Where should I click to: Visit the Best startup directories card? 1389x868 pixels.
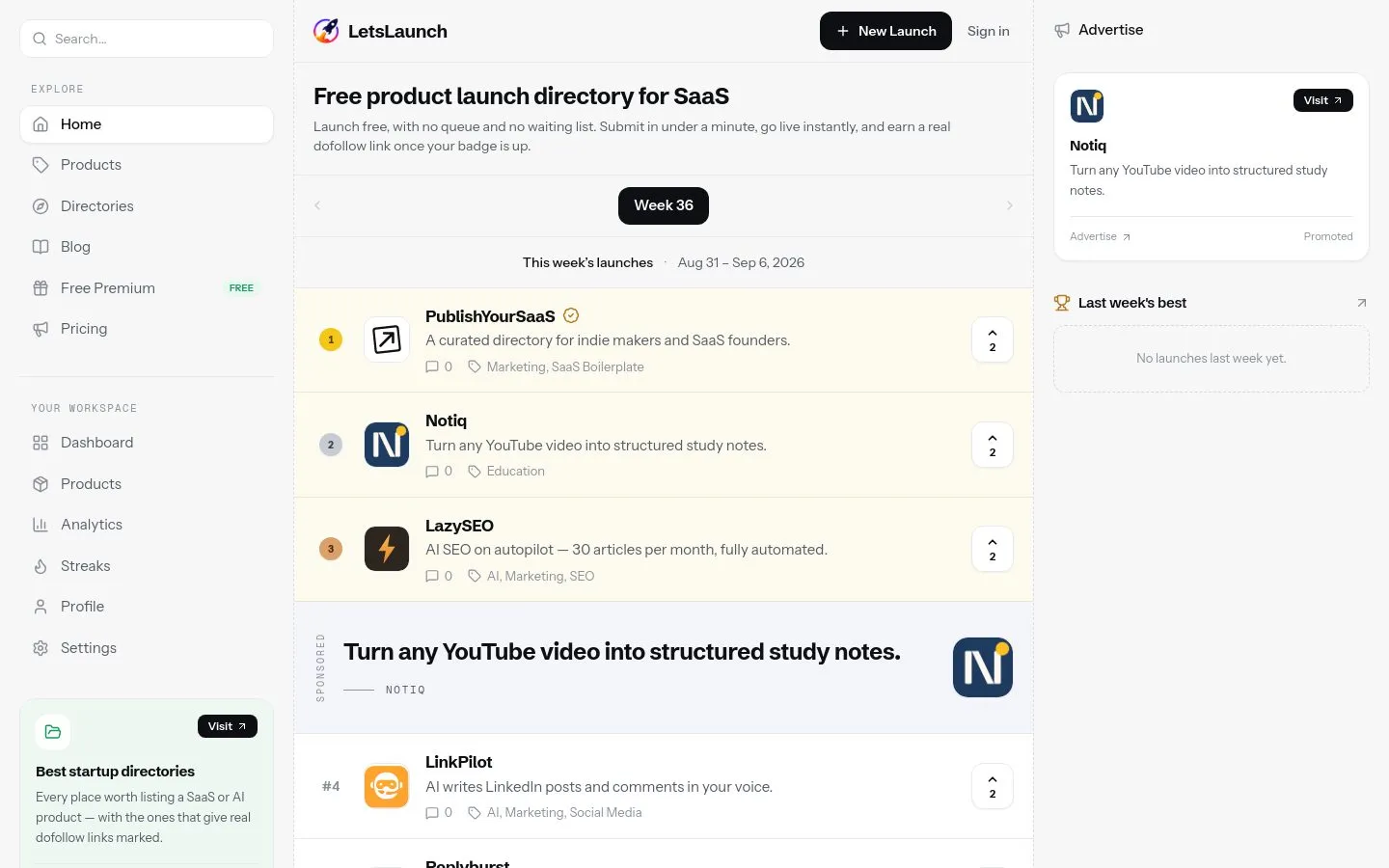(228, 726)
